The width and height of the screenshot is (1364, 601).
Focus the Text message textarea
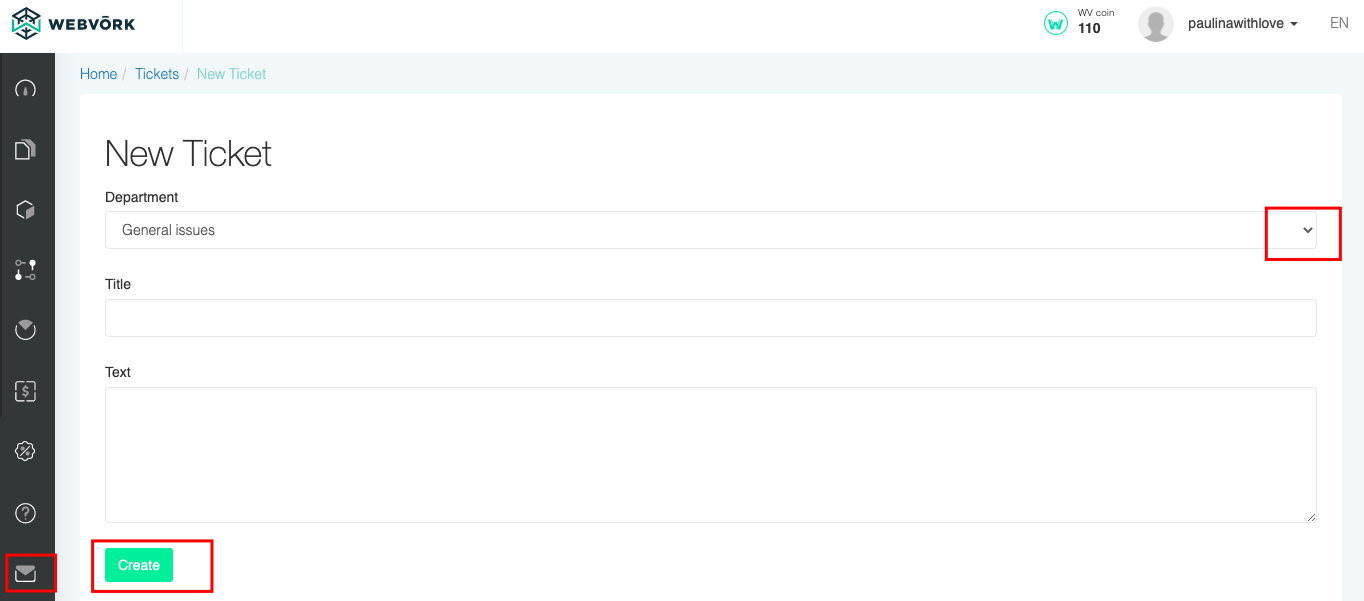(711, 455)
